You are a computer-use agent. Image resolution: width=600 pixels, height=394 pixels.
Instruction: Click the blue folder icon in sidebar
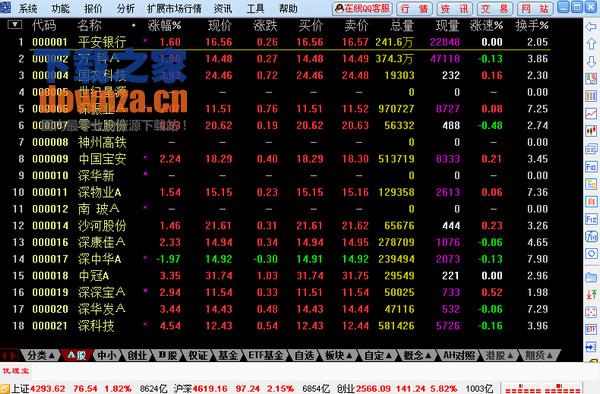coord(591,277)
